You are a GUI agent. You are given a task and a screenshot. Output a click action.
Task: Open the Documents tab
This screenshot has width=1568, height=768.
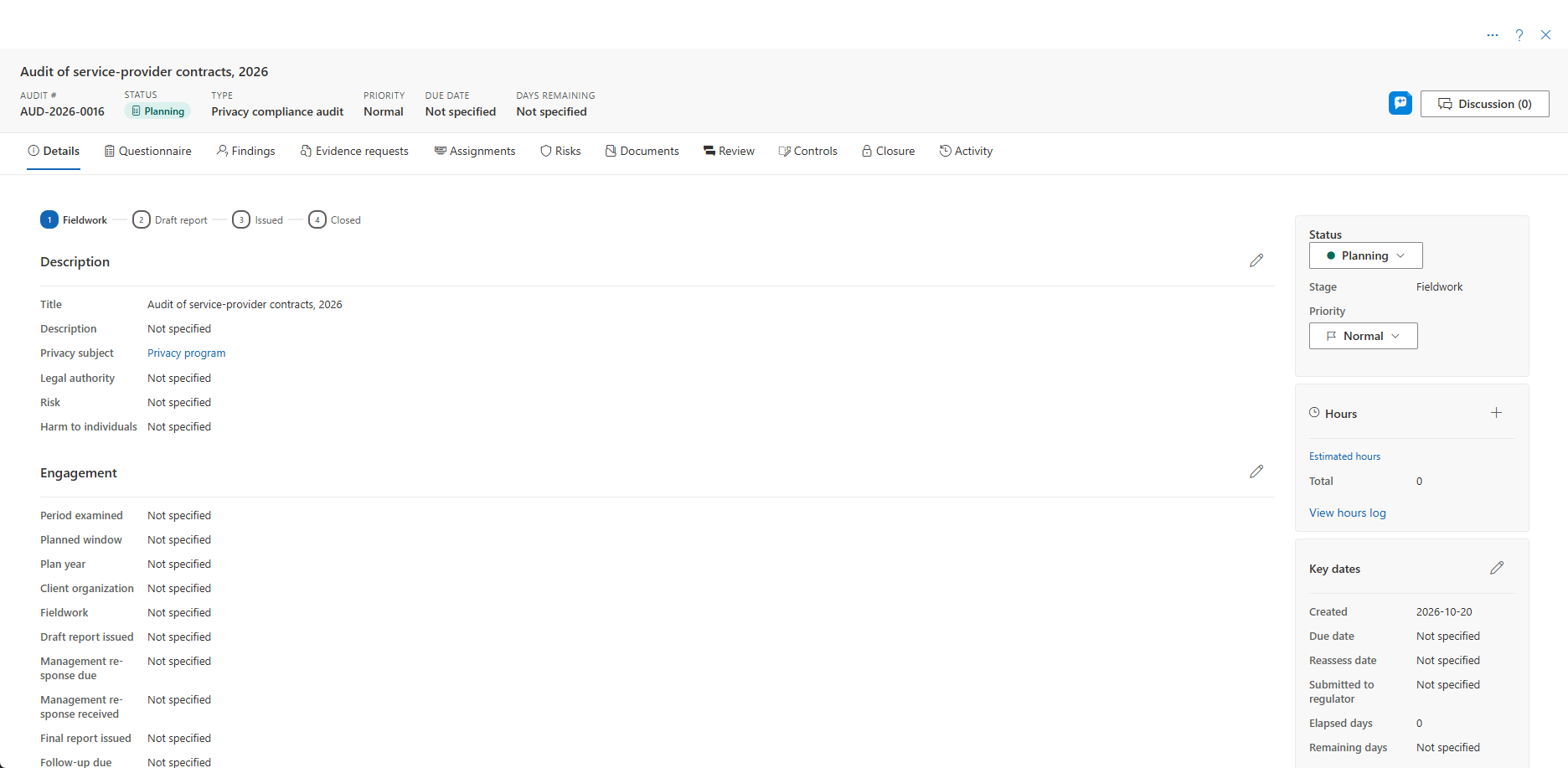(642, 152)
